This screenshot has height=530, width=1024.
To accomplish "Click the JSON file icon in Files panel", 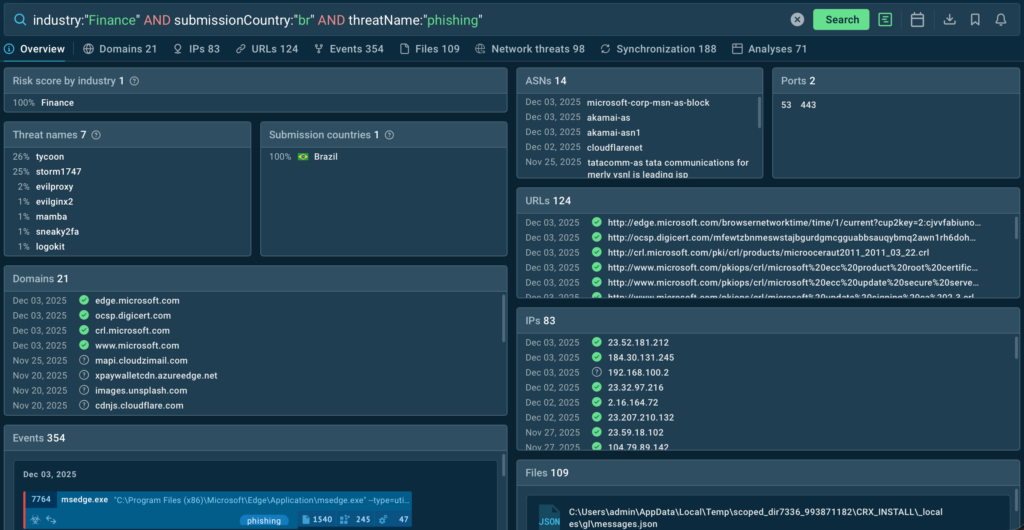I will tap(549, 515).
